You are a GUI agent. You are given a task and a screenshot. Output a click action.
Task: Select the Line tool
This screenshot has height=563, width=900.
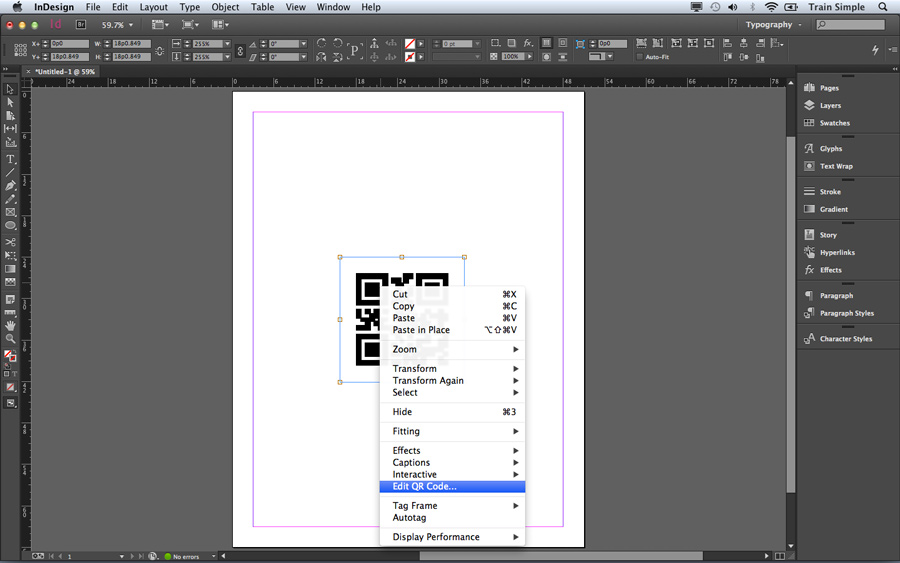pos(10,172)
